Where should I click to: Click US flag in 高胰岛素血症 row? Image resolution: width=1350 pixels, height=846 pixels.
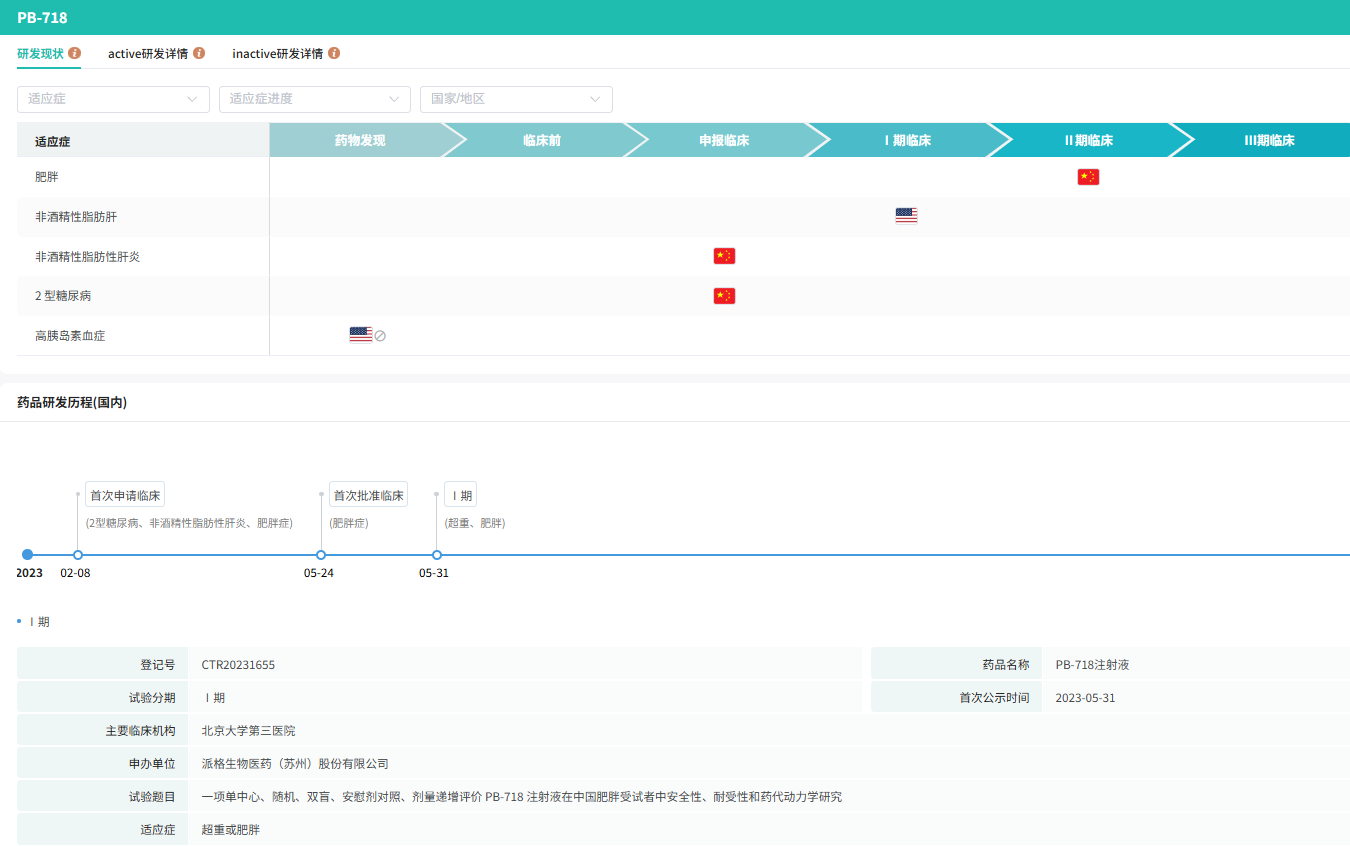(x=360, y=335)
